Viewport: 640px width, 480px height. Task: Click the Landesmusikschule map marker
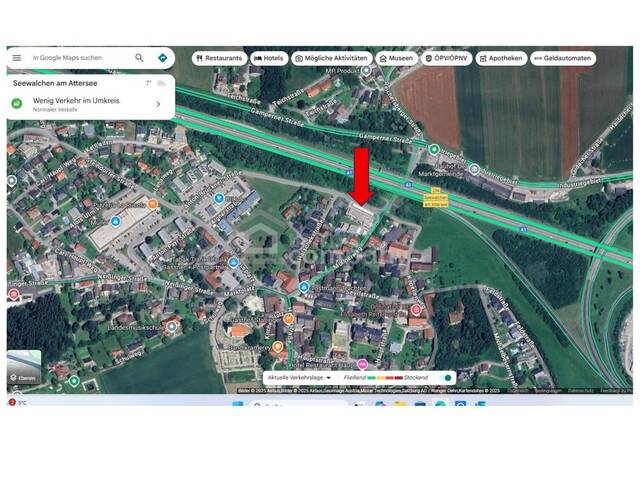pos(171,327)
